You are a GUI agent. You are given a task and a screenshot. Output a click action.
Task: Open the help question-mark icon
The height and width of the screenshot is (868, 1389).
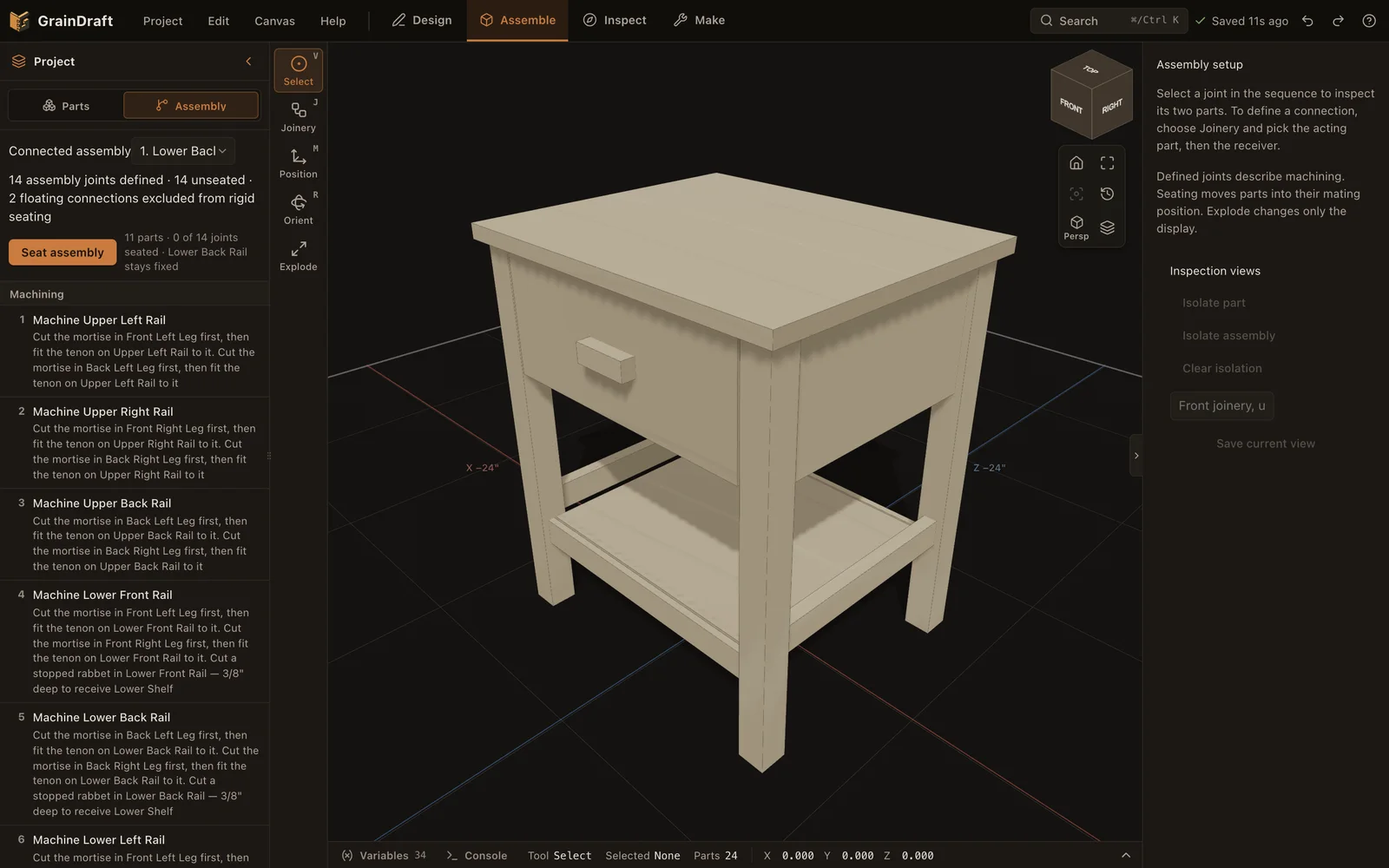[x=1369, y=21]
